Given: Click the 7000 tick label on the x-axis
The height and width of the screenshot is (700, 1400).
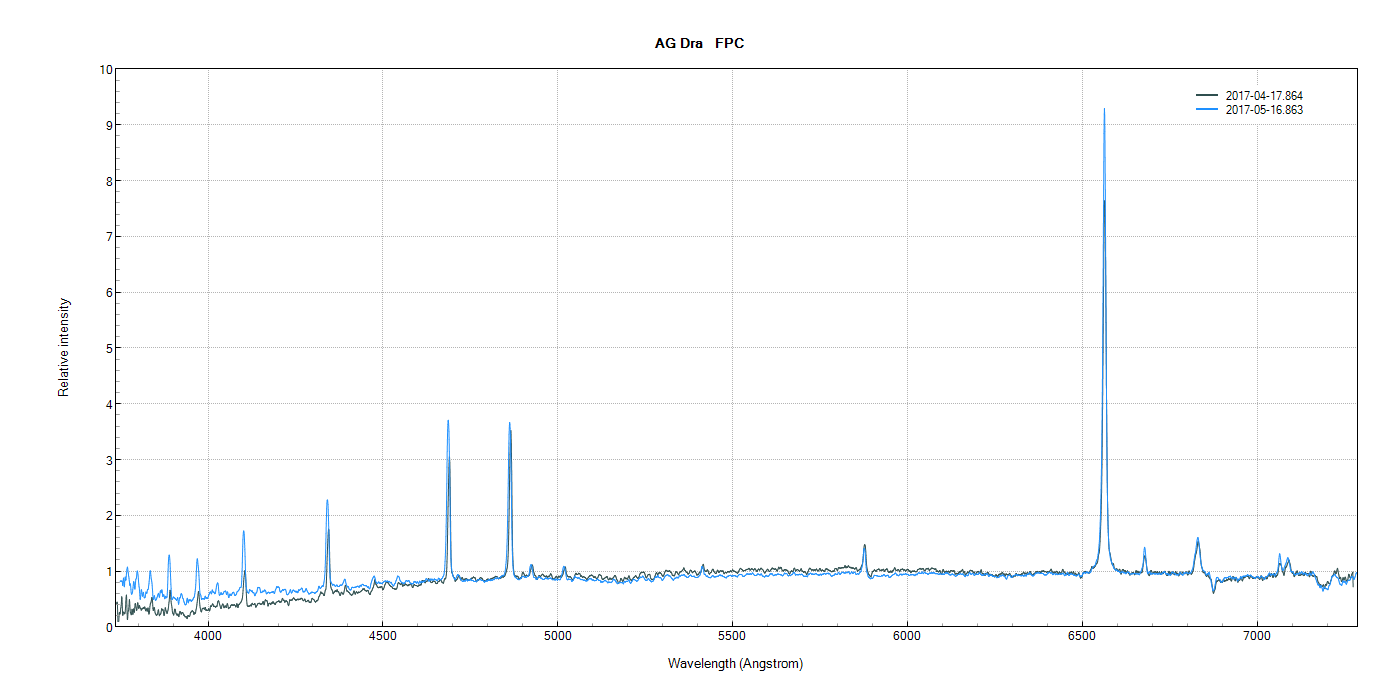Looking at the screenshot, I should [x=1256, y=637].
